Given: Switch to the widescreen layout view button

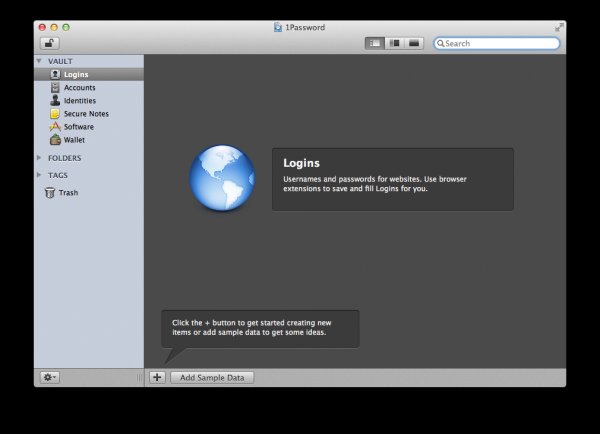Looking at the screenshot, I should (x=414, y=43).
